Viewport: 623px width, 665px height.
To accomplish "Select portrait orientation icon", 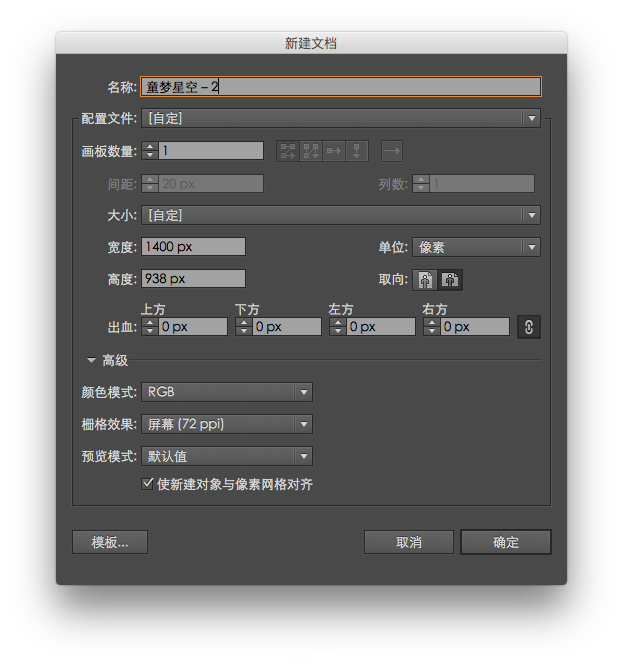I will click(427, 280).
